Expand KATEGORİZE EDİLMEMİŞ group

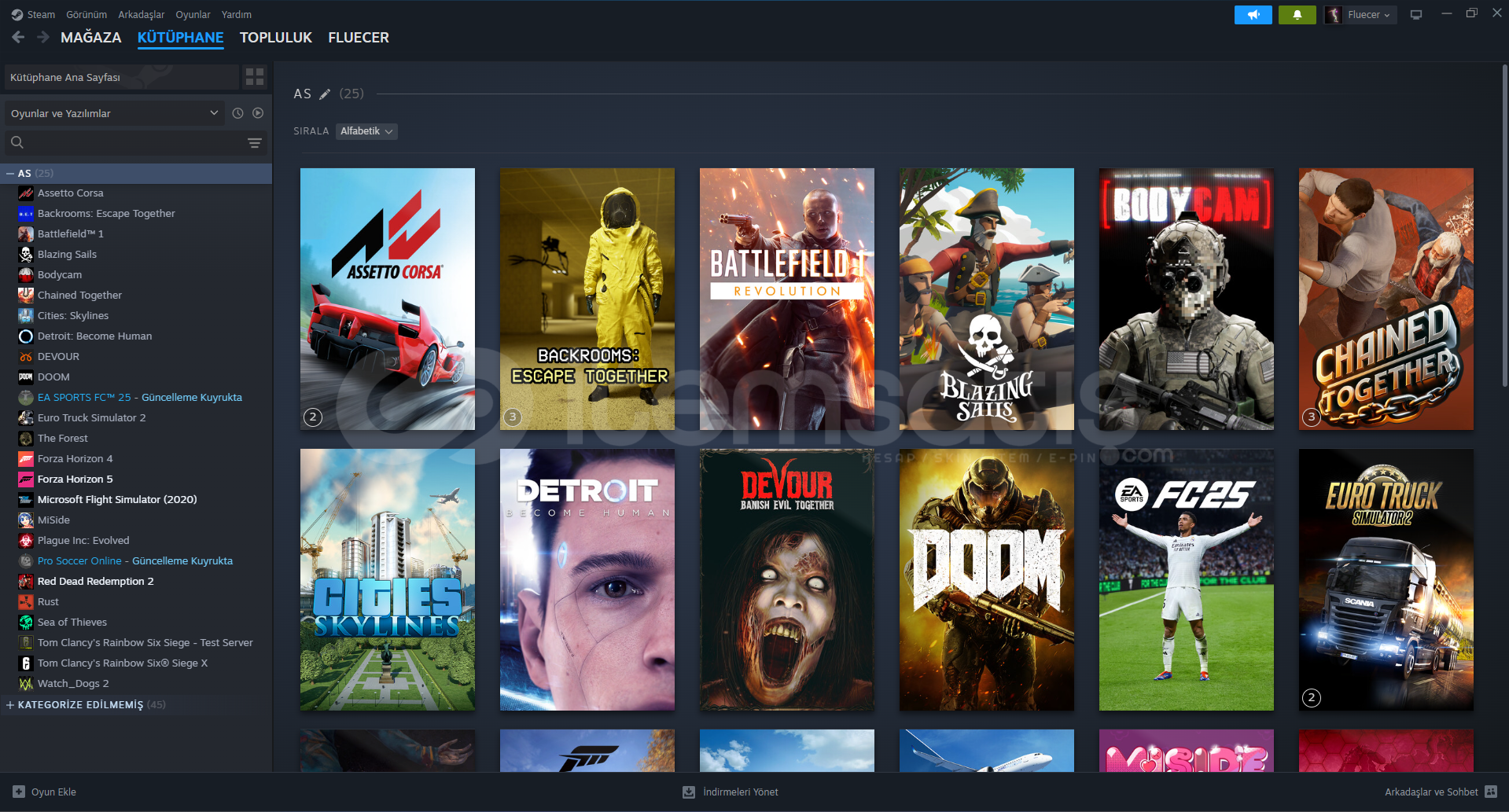coord(10,704)
